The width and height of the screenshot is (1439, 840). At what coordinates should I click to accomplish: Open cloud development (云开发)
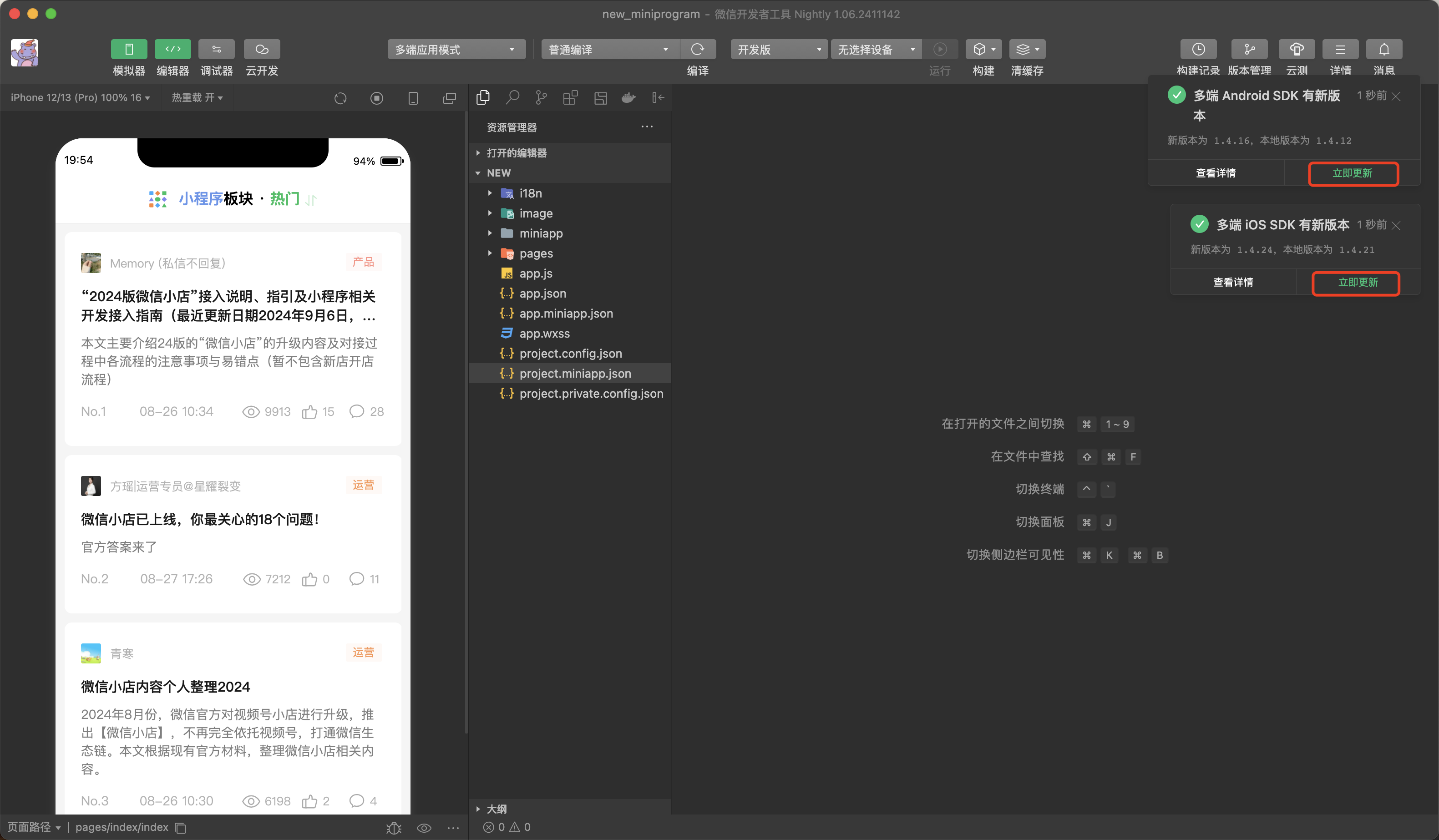tap(262, 49)
